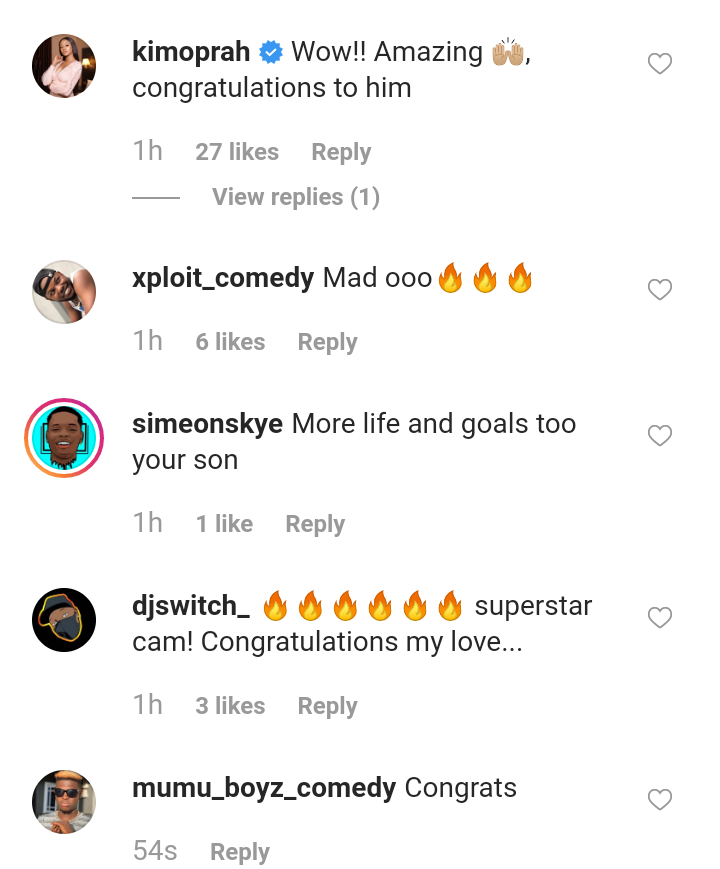Image resolution: width=720 pixels, height=869 pixels.
Task: Like mumu_boyz_comedy's Congrats comment
Action: [659, 800]
